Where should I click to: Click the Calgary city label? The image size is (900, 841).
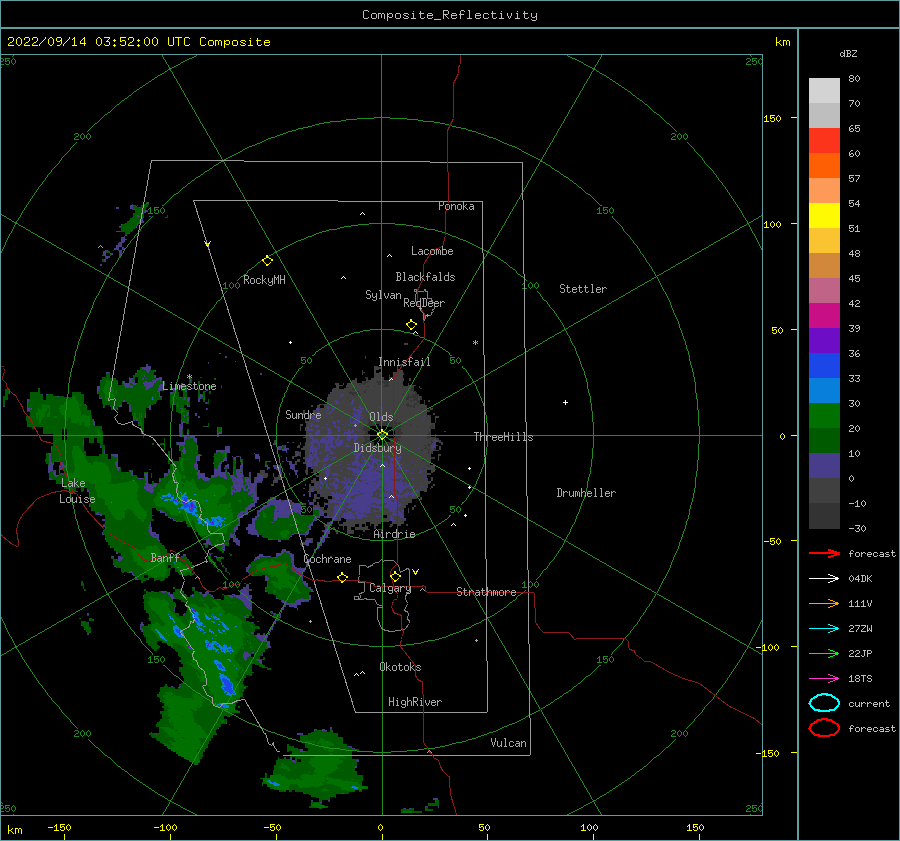[x=390, y=588]
